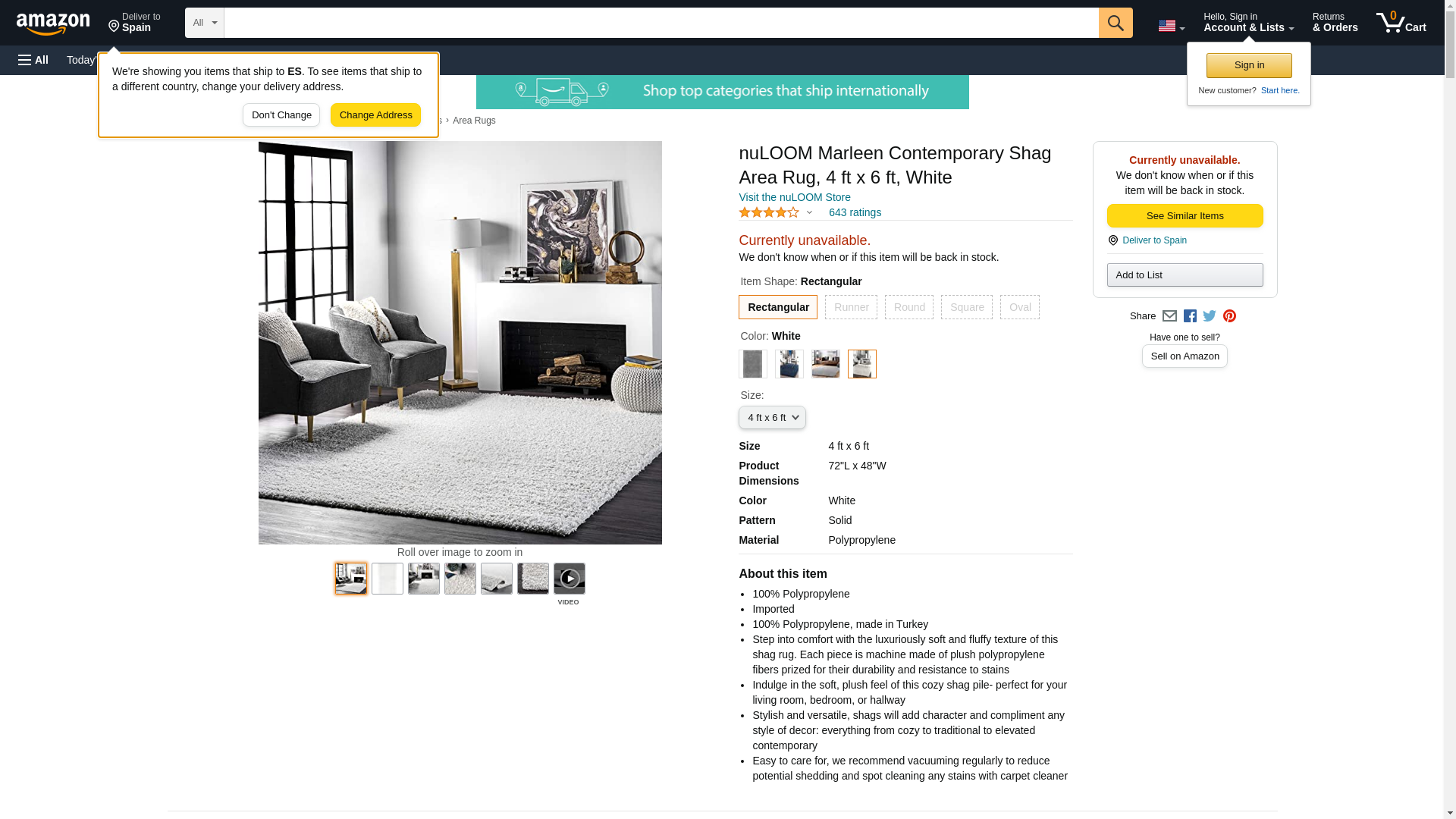This screenshot has width=1456, height=819.
Task: Open Returns & Orders
Action: click(x=1335, y=23)
